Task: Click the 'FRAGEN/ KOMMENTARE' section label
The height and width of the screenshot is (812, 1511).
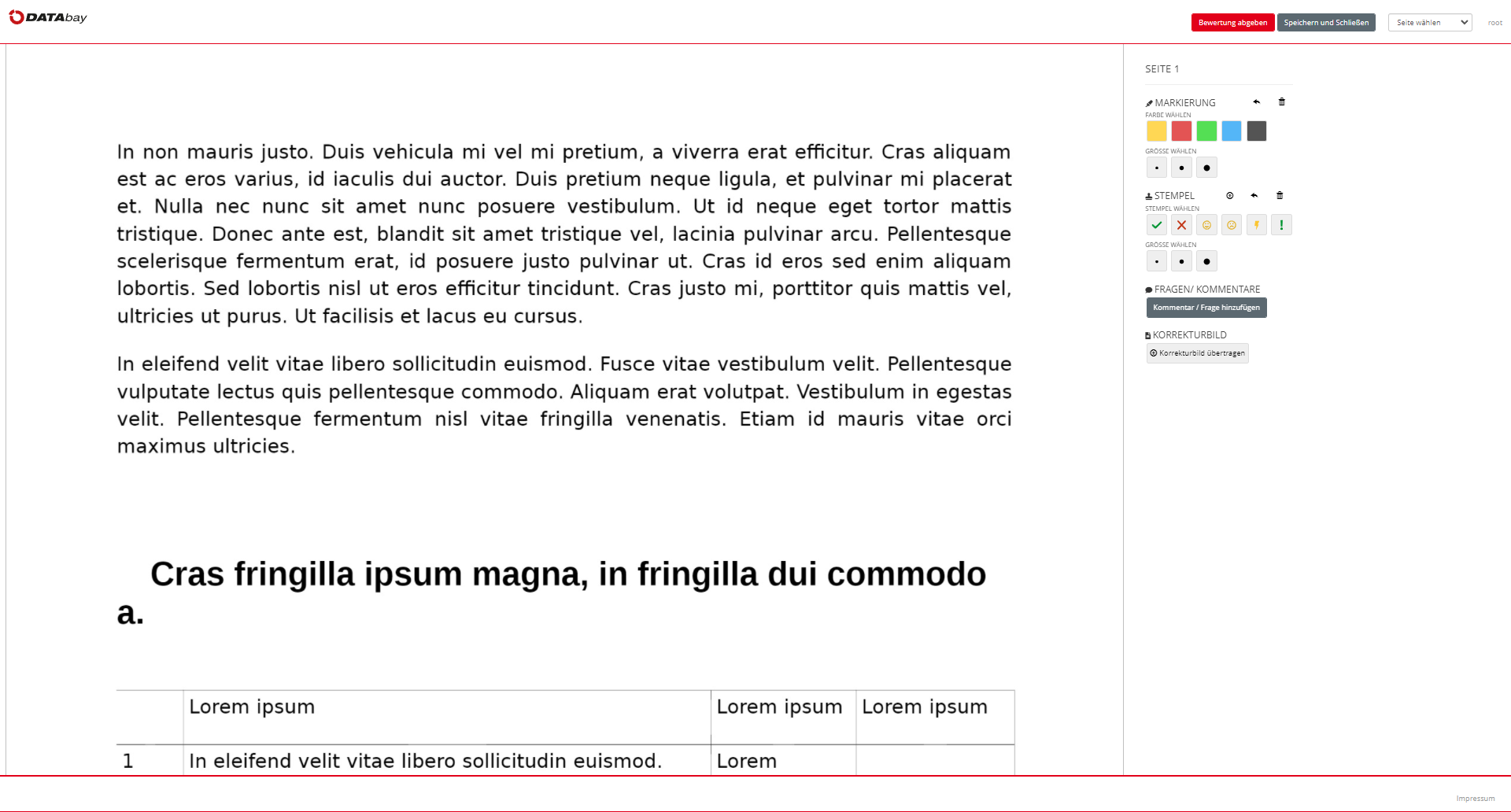Action: (x=1207, y=290)
